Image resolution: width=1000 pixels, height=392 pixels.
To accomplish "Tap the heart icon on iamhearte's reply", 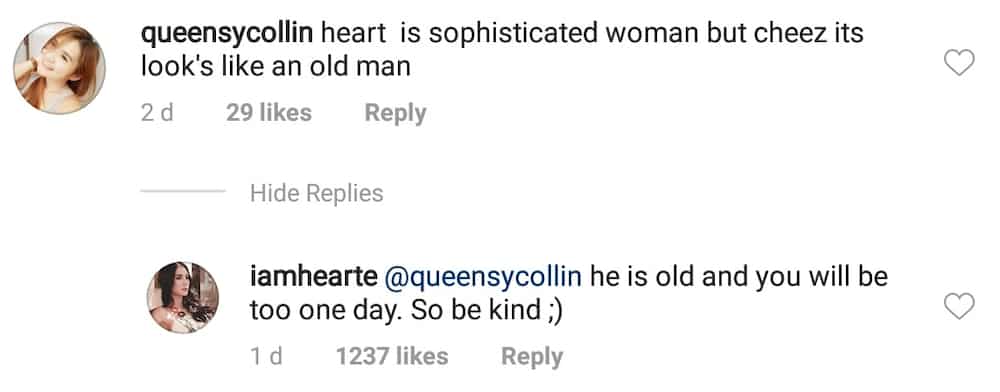I will point(959,307).
